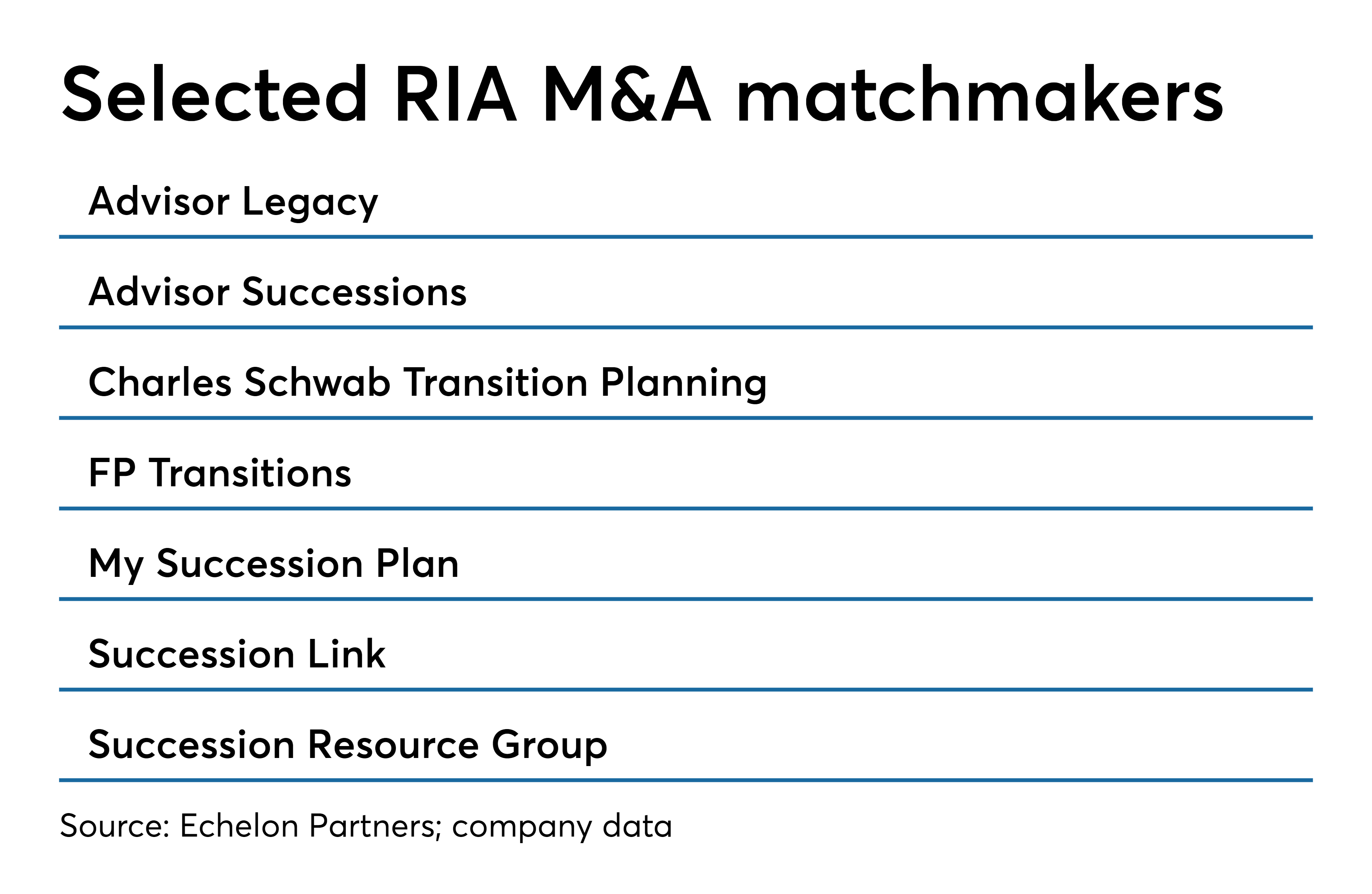Click the title 'Selected RIA M&A matchmakers'
The height and width of the screenshot is (894, 1372).
tap(642, 94)
